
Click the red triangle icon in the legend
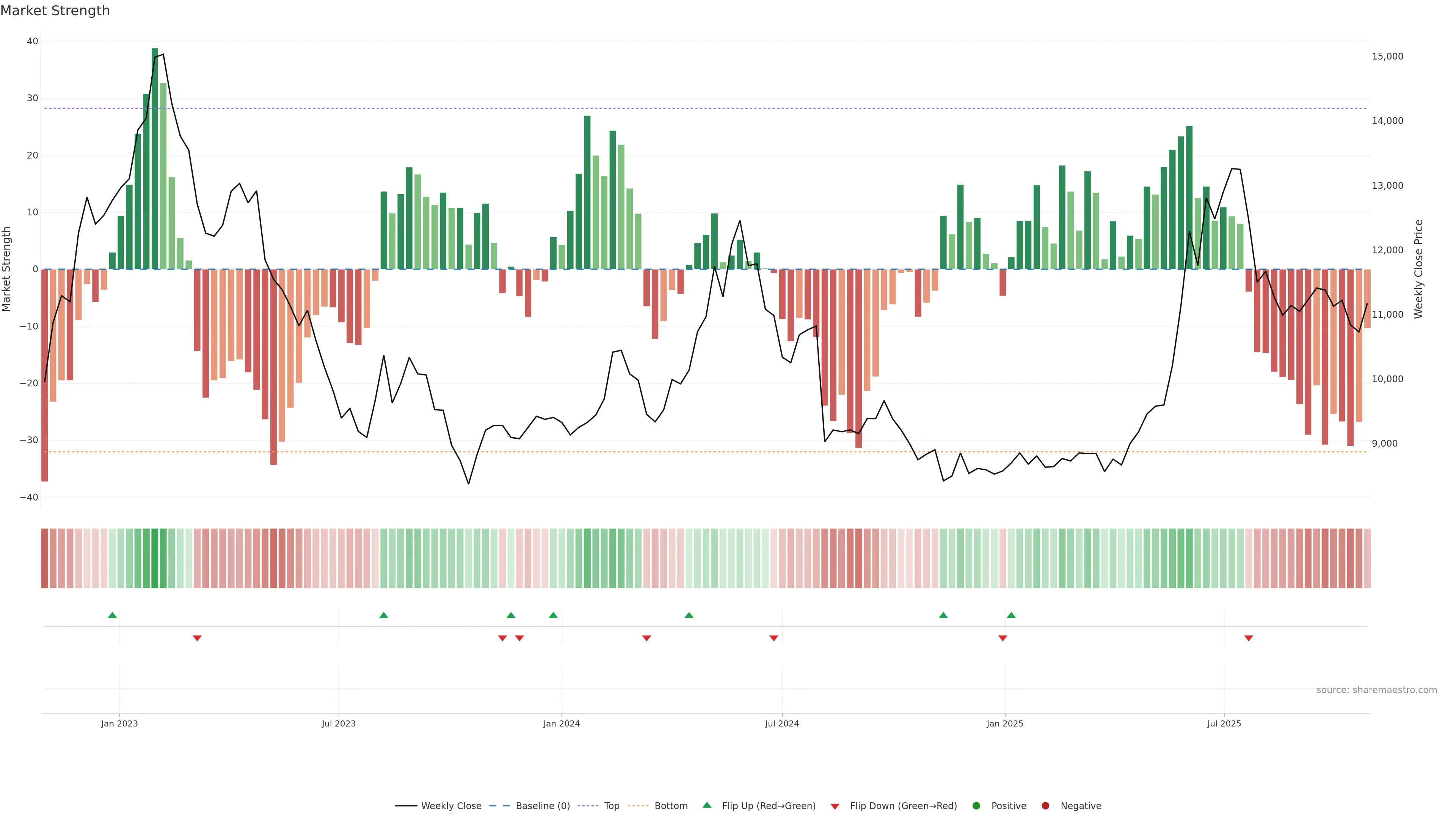pos(835,806)
